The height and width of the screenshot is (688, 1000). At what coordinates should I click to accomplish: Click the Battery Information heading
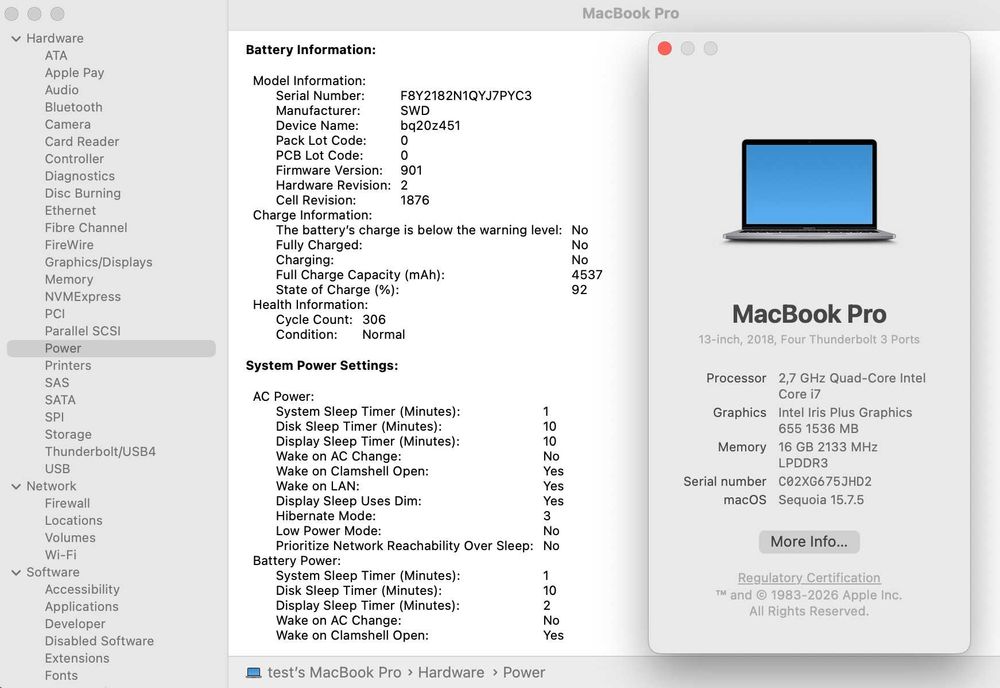(x=311, y=50)
